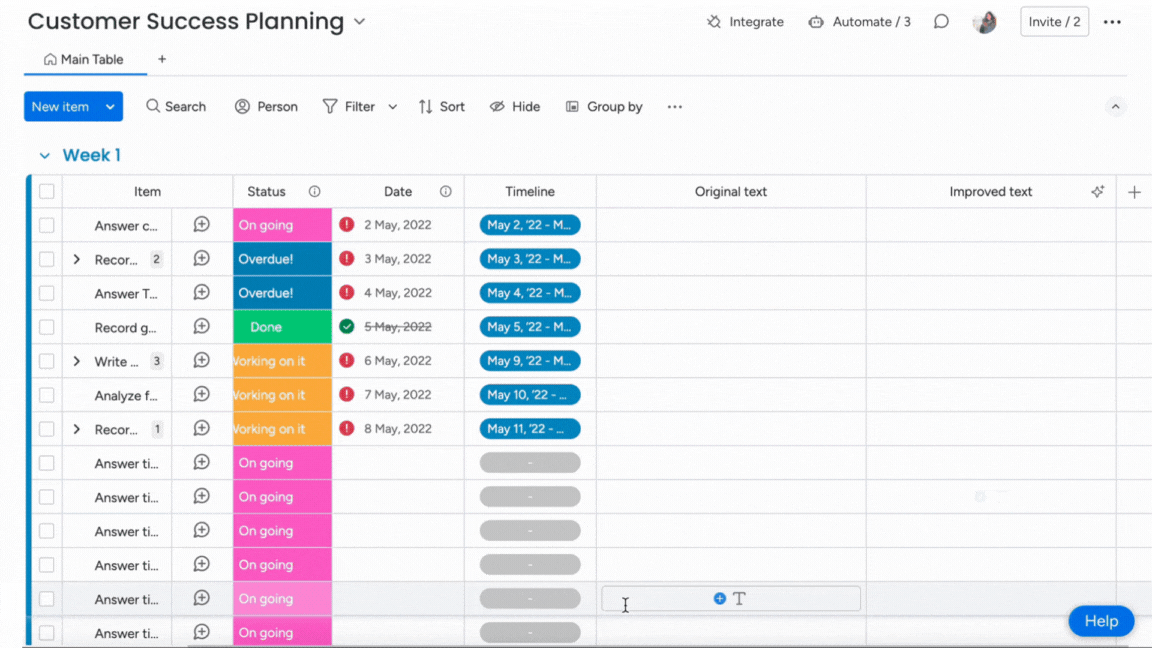Viewport: 1152px width, 648px height.
Task: Switch to the Main Table tab
Action: coord(84,59)
